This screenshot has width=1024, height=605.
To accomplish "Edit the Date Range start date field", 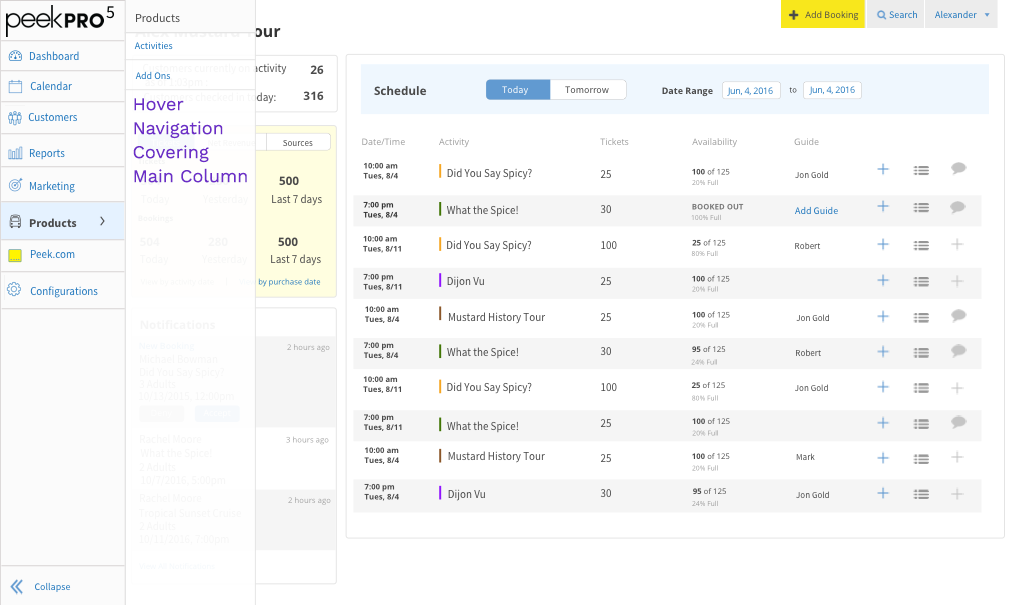I will [750, 91].
